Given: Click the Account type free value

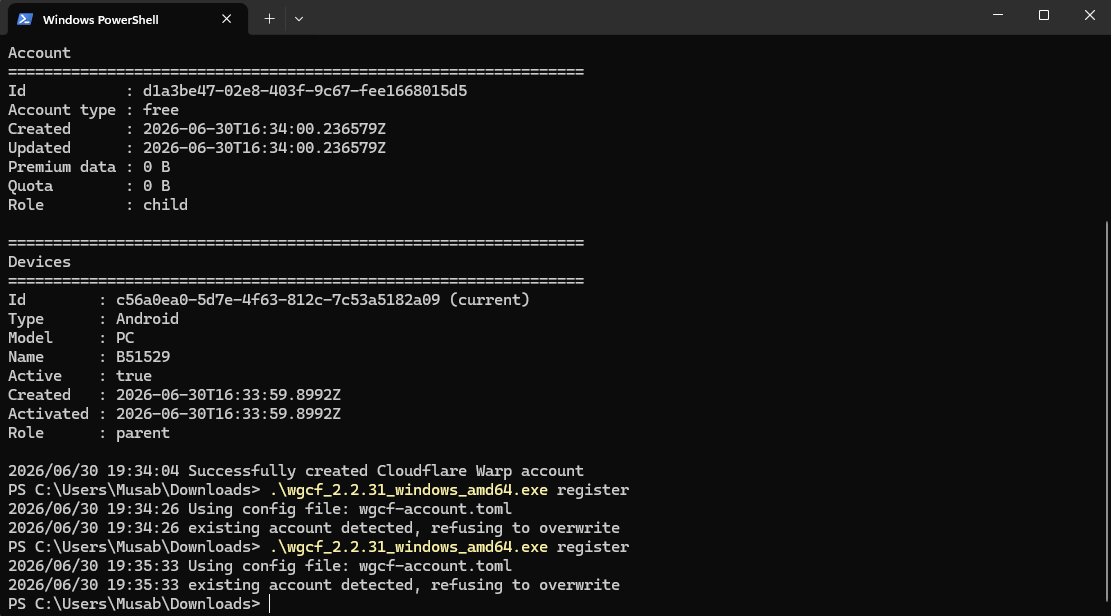Looking at the screenshot, I should pyautogui.click(x=161, y=110).
